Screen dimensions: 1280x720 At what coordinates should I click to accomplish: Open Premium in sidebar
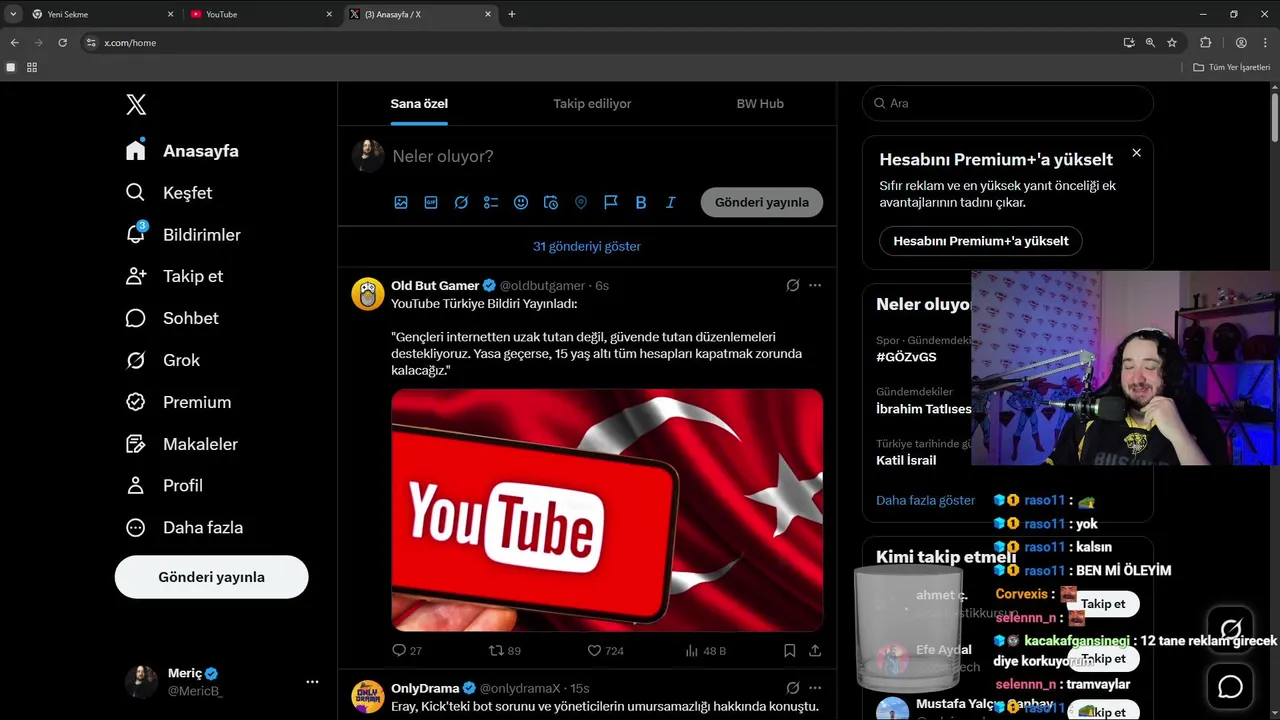coord(178,402)
